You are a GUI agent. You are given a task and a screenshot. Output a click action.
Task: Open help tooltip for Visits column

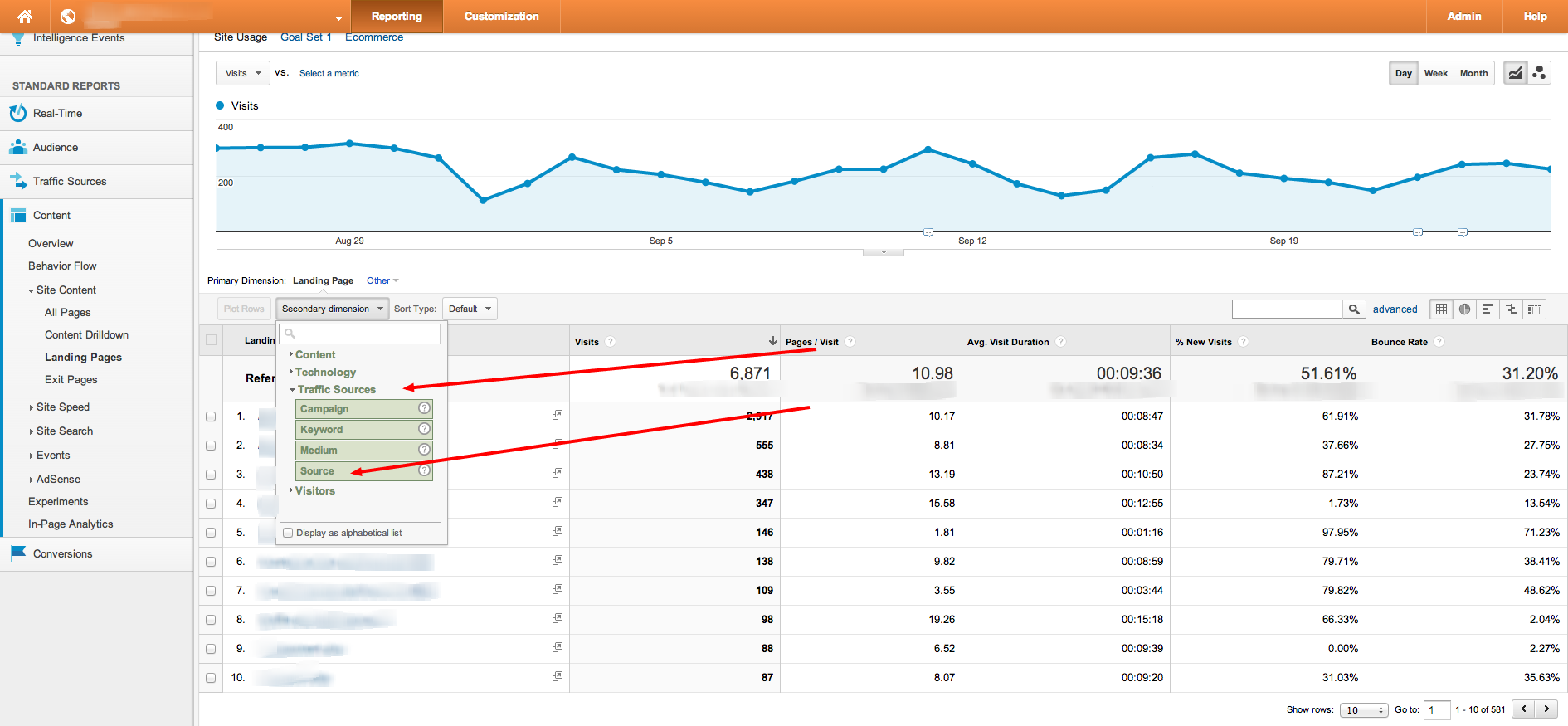[x=611, y=342]
